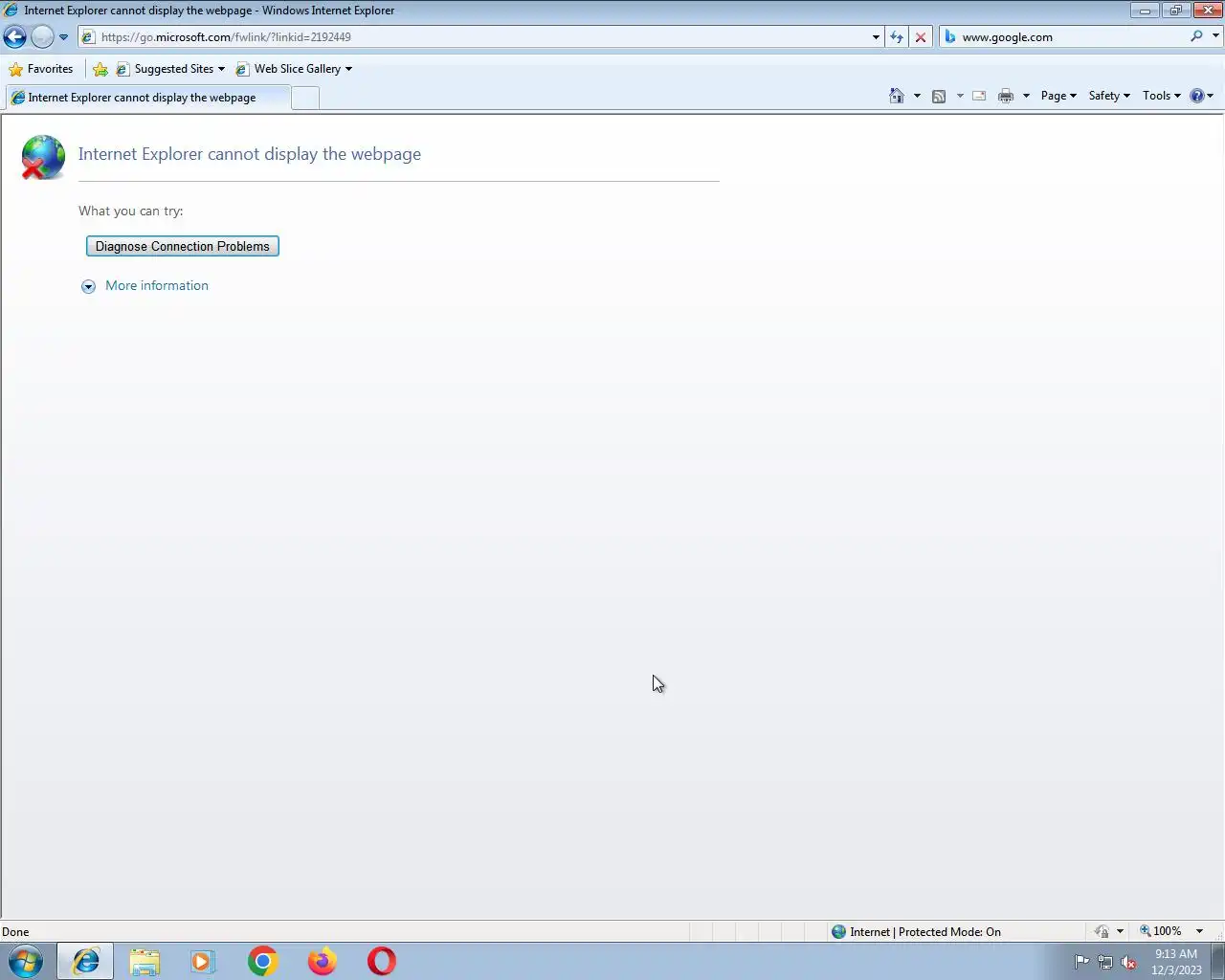Expand the zoom level dropdown arrow

[x=1199, y=931]
